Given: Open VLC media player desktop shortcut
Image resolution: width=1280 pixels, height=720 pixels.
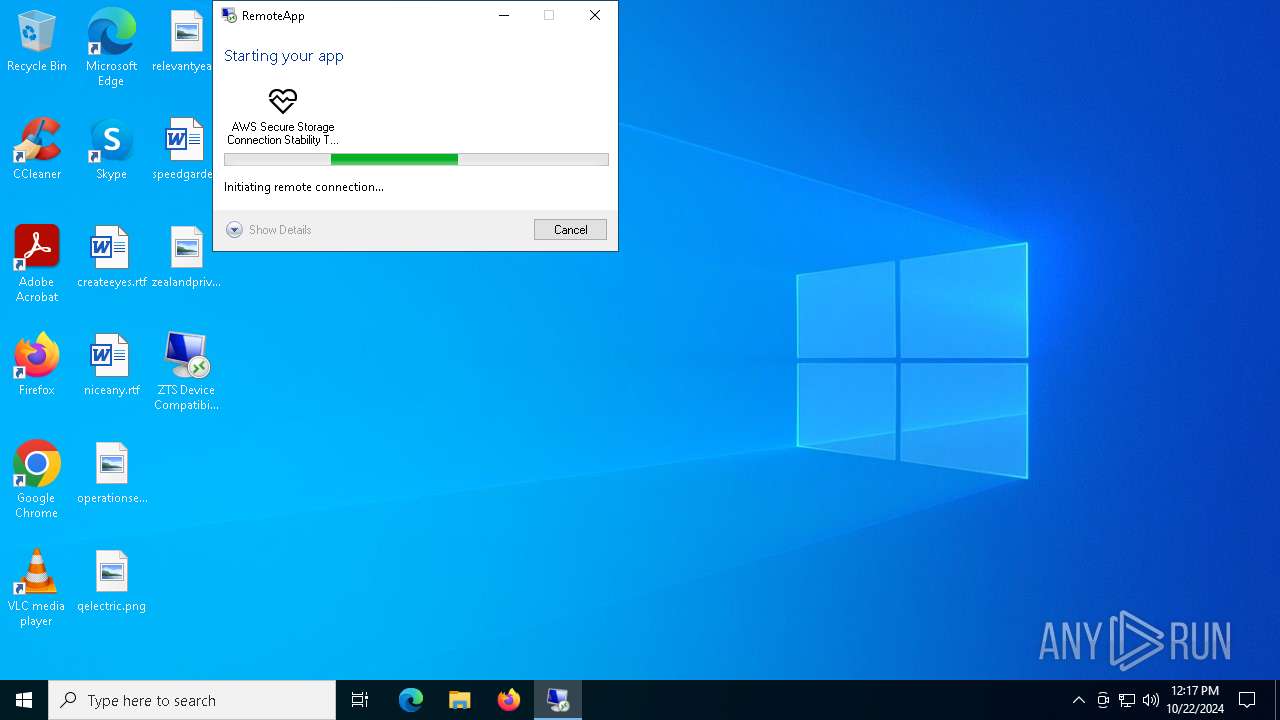Looking at the screenshot, I should tap(37, 588).
